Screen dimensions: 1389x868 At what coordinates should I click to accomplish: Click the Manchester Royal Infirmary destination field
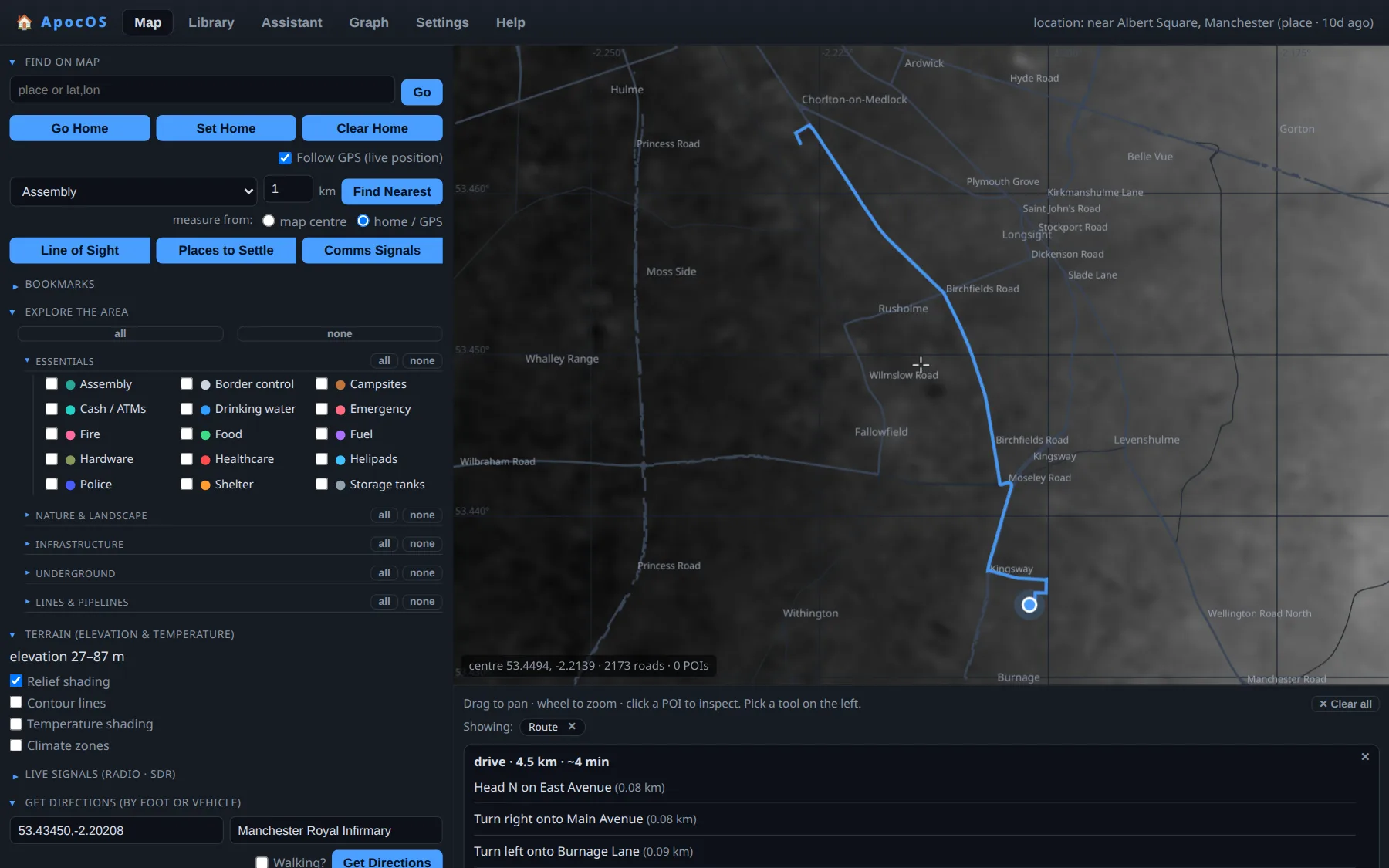[336, 830]
